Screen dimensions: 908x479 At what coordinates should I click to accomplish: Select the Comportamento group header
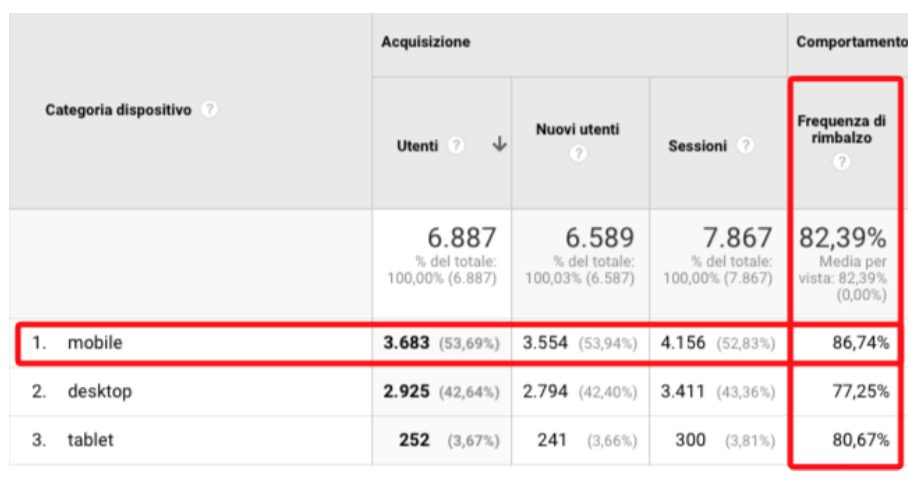click(x=851, y=42)
